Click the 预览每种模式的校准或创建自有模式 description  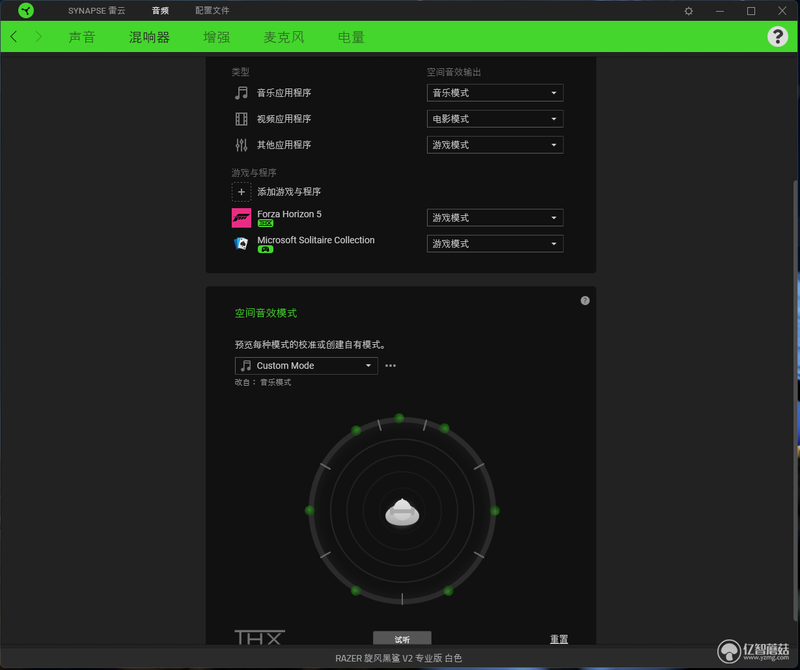[x=310, y=345]
